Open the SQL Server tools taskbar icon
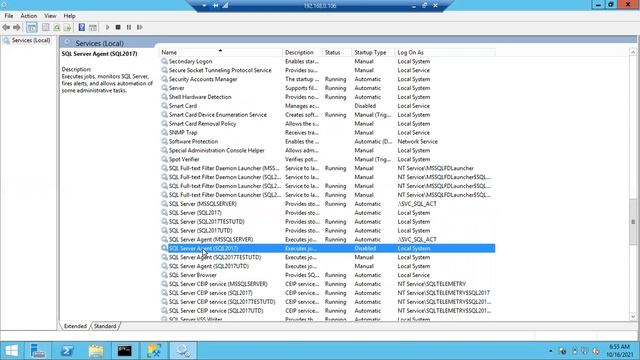This screenshot has width=640, height=360. click(154, 351)
